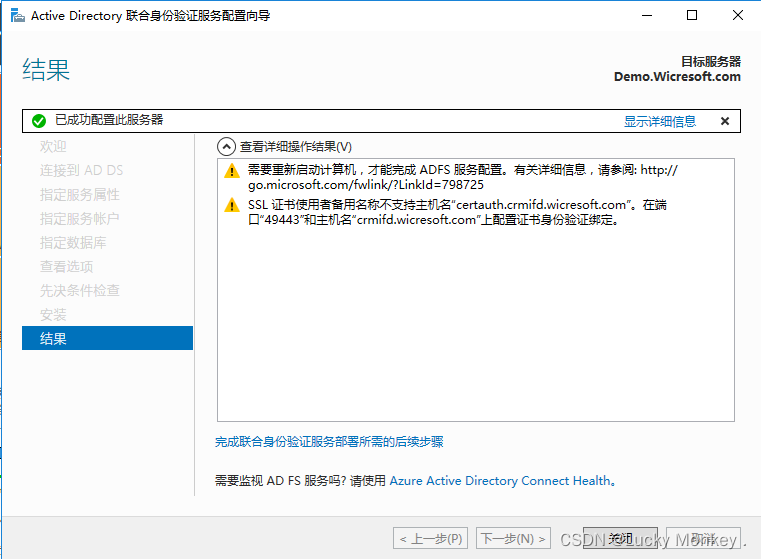
Task: Collapse 查看详细操作结果(V) section
Action: [227, 147]
